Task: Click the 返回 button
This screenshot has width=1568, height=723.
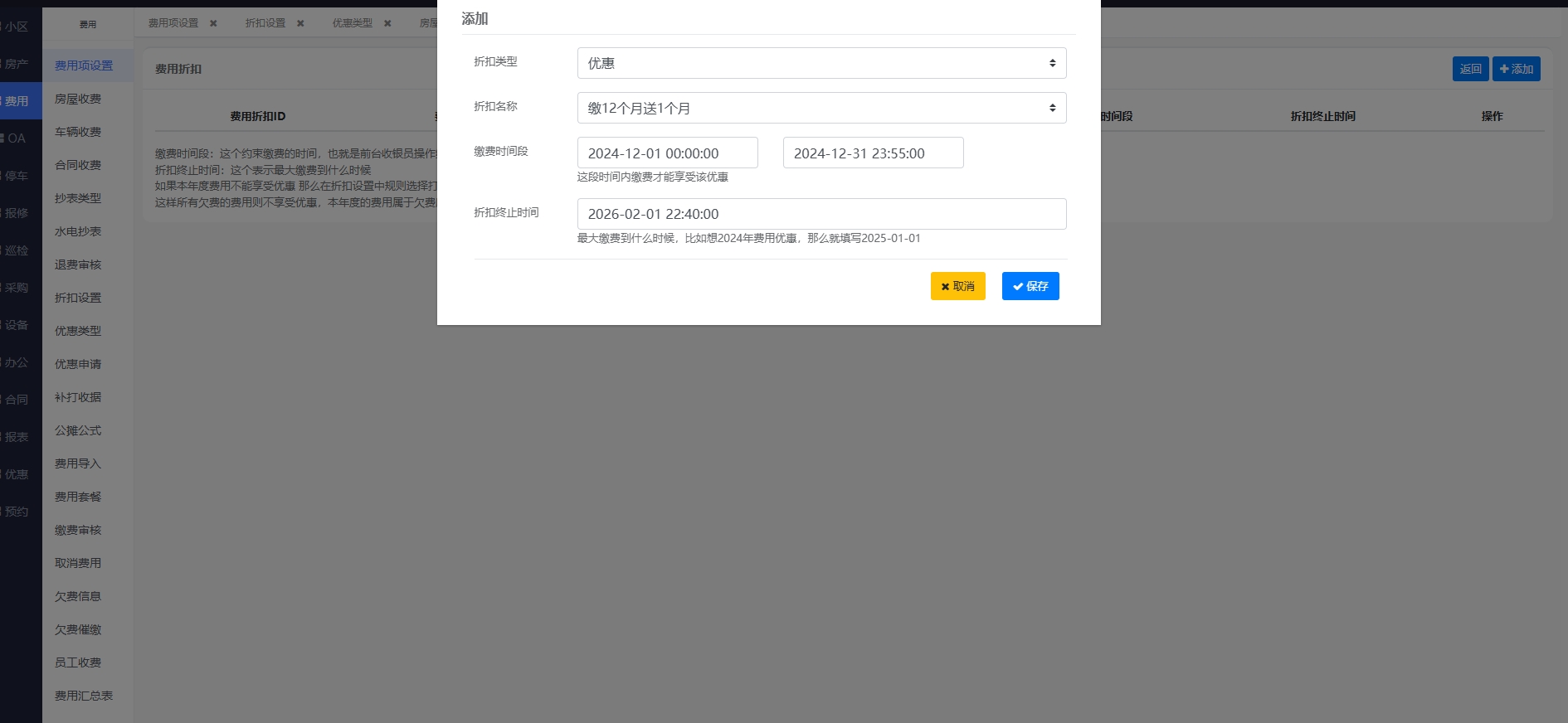Action: [x=1470, y=69]
